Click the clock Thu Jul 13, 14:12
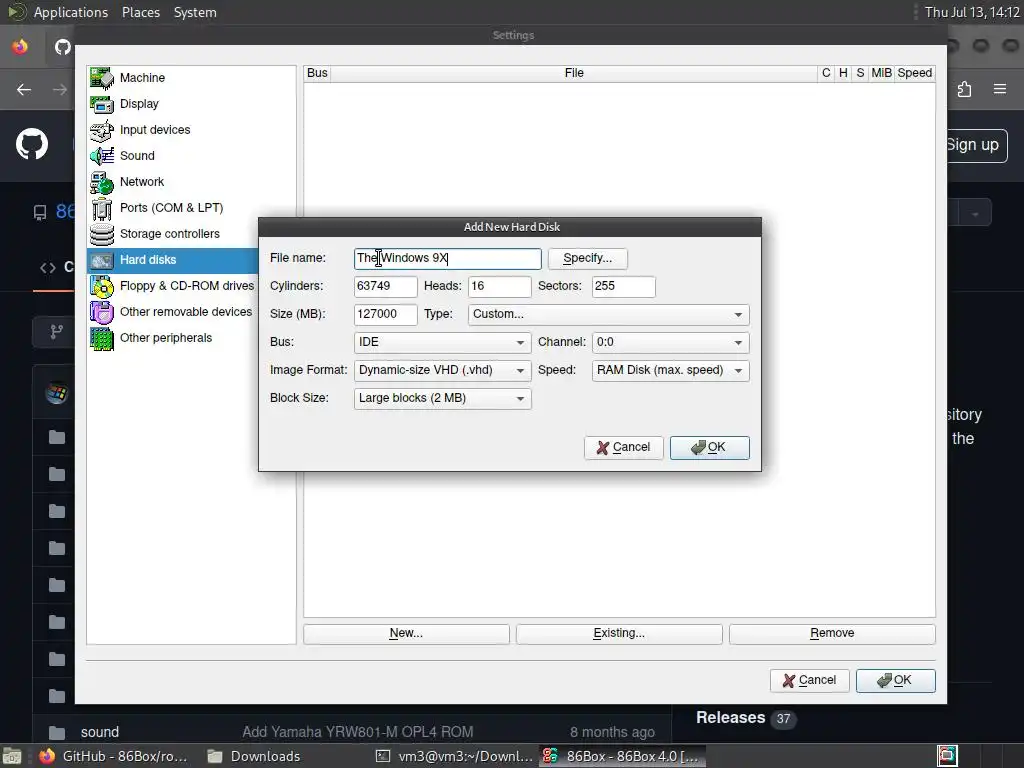Viewport: 1024px width, 768px height. coord(972,12)
